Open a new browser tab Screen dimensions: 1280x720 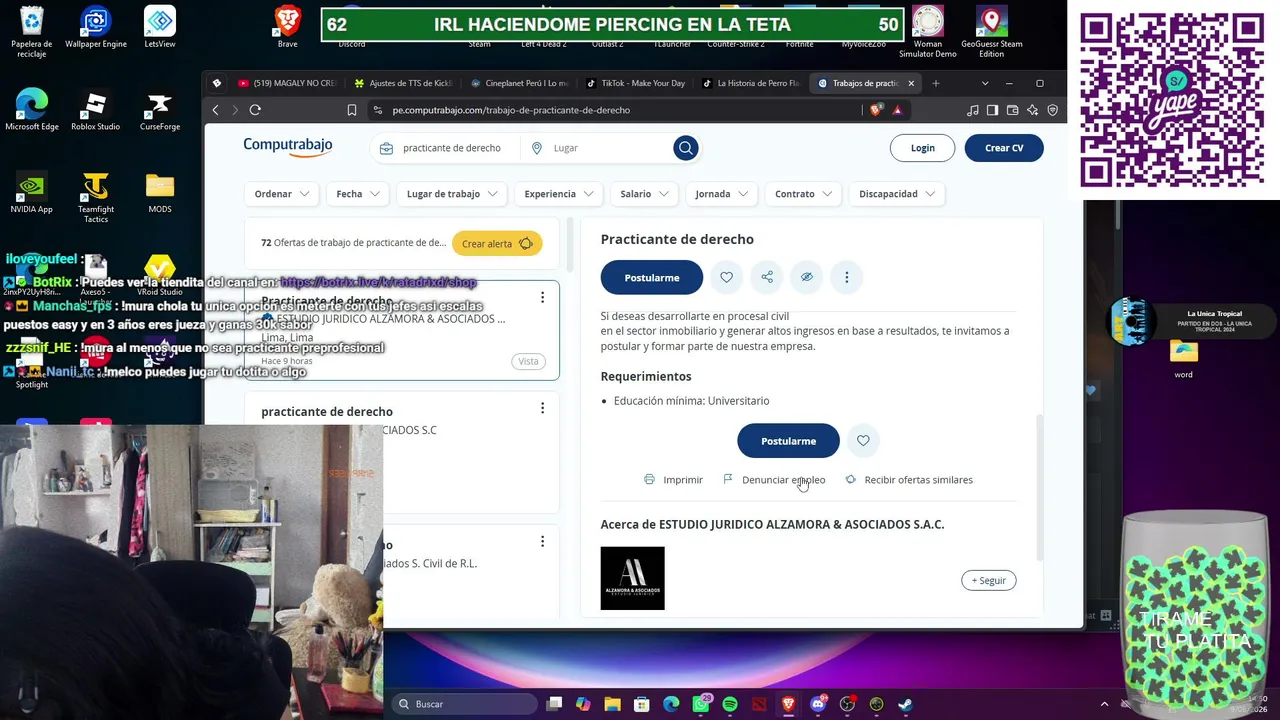point(936,83)
